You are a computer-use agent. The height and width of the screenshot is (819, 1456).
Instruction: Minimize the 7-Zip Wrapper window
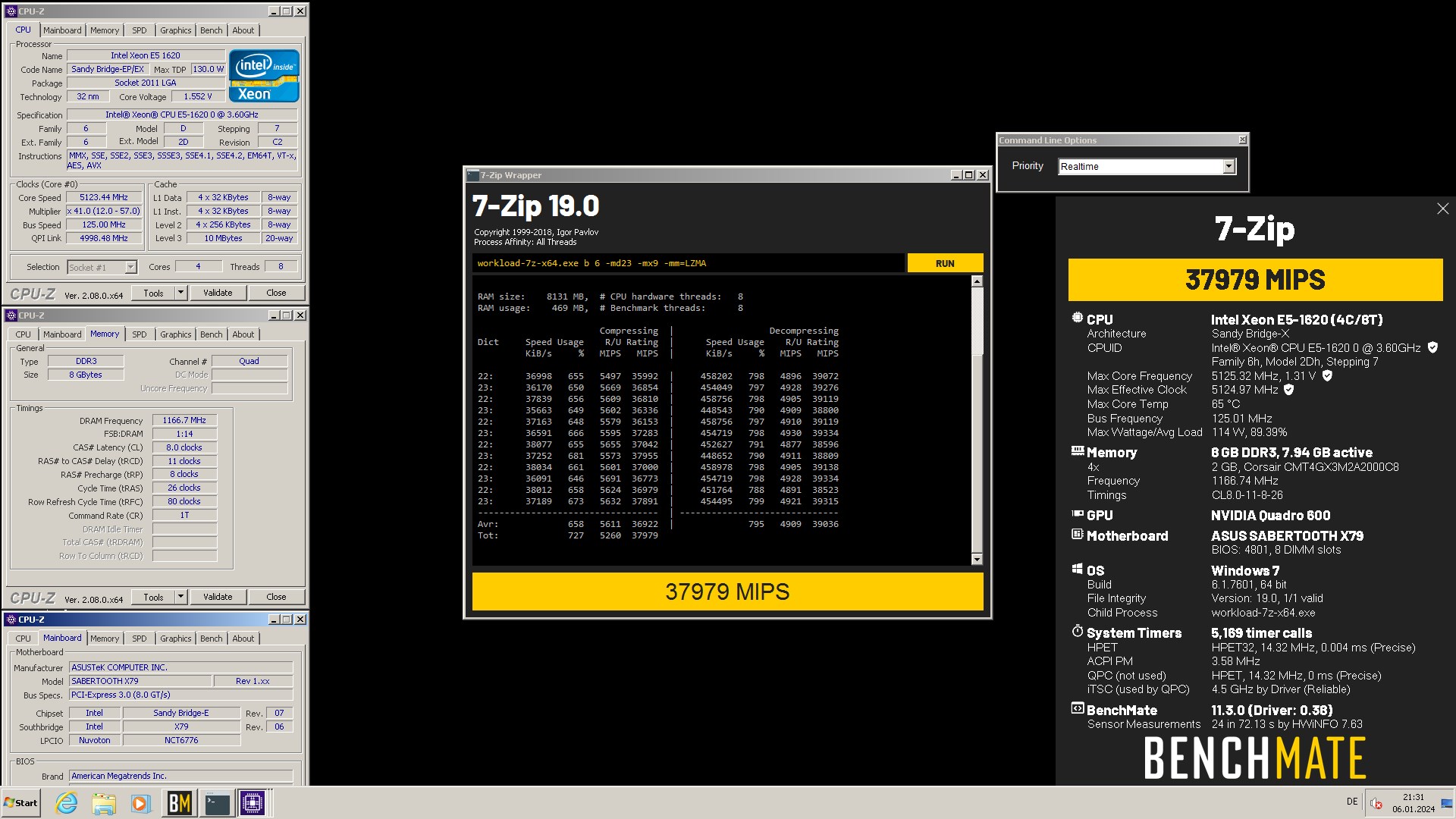pos(956,175)
